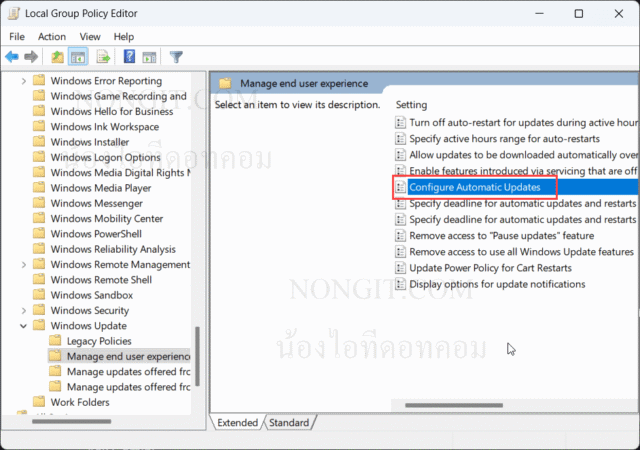Click policy icon beside Specify active hours range
Viewport: 640px width, 450px height.
[400, 138]
